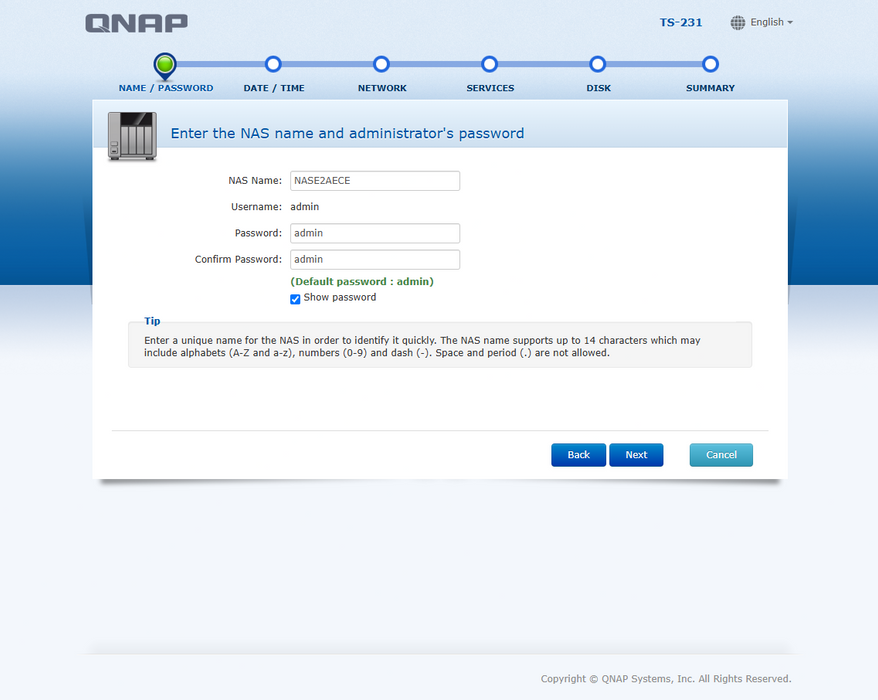
Task: Click the NAME / PASSWORD step label
Action: coord(166,88)
